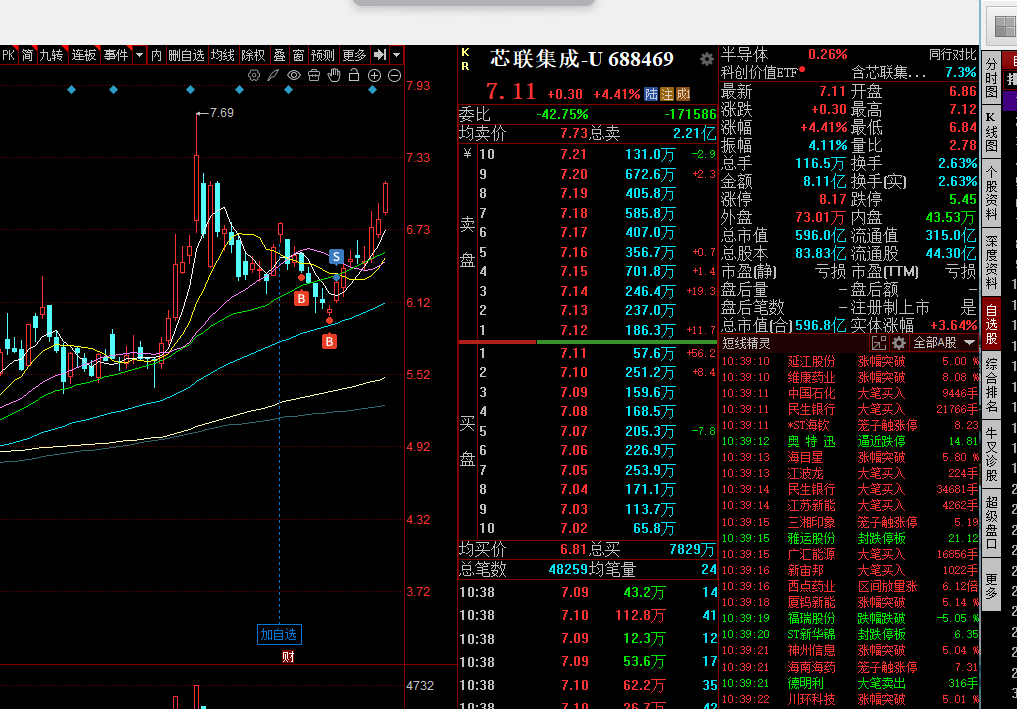Screen dimensions: 1017x709
Task: Click the stock title 芯联集成-U 688469
Action: (582, 59)
